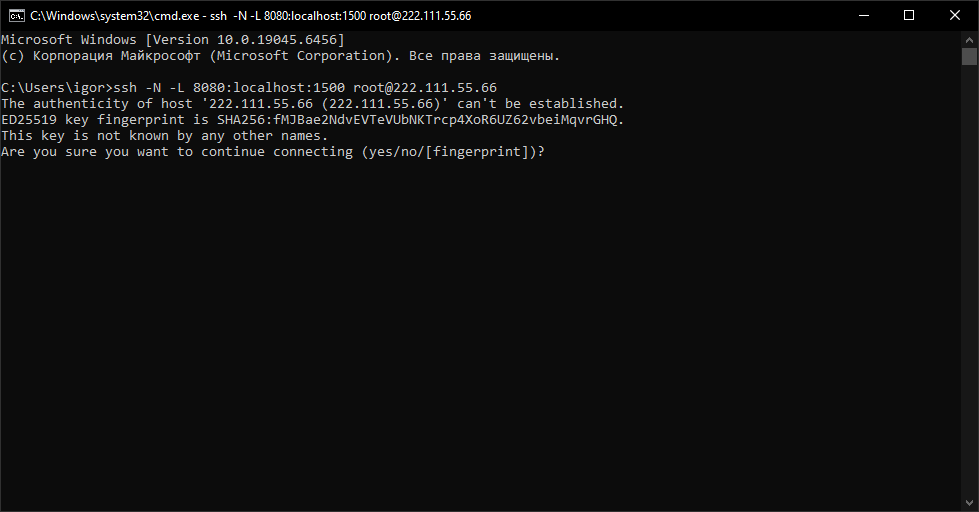Close the cmd.exe ssh window

[954, 16]
